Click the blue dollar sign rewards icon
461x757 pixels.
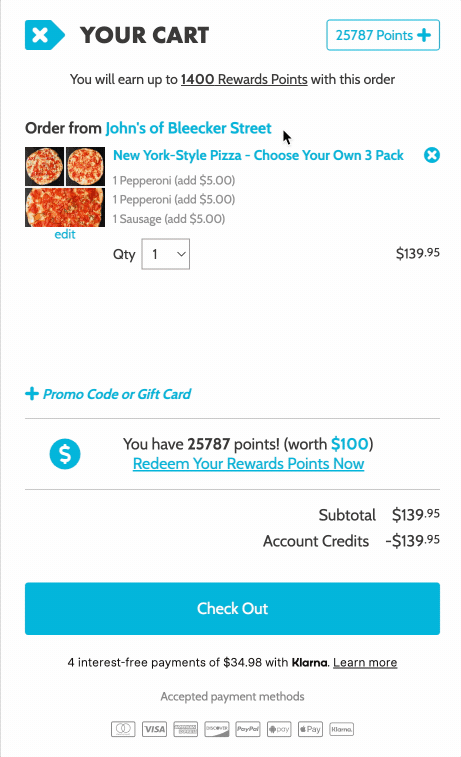(x=65, y=454)
